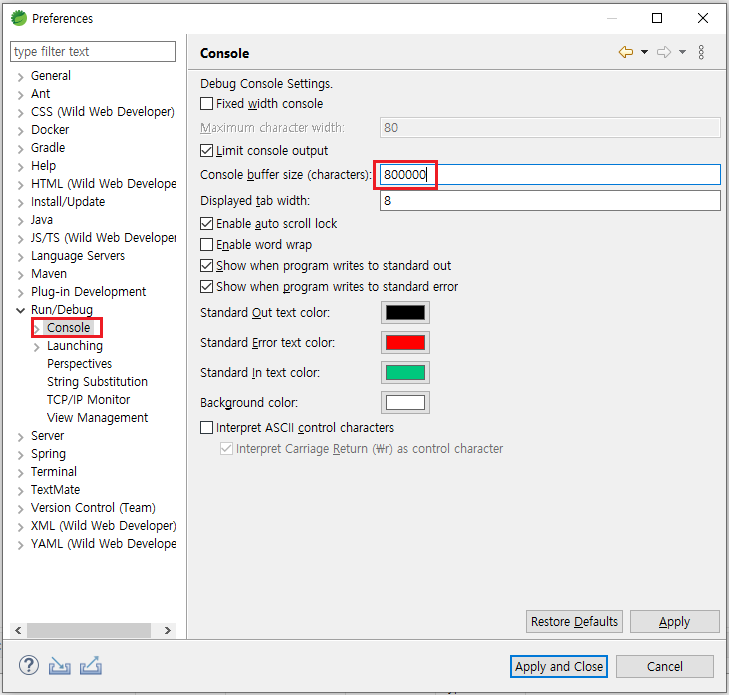Click the export preferences icon
This screenshot has height=695, width=729.
[90, 666]
